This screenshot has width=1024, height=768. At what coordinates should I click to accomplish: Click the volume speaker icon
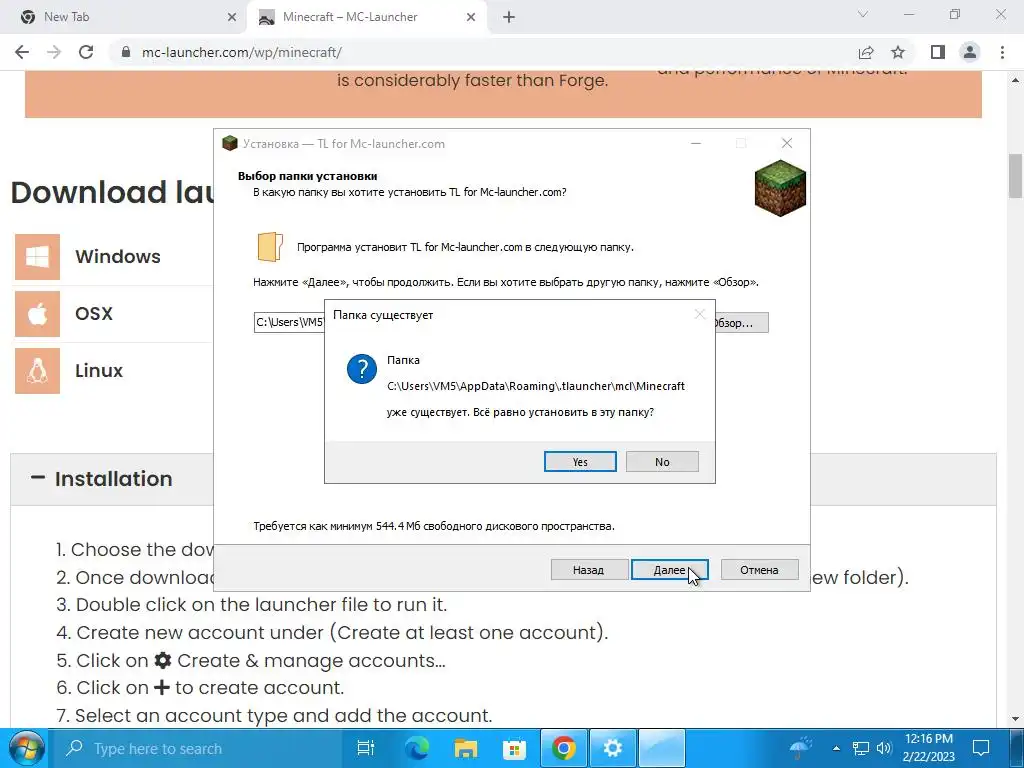884,748
